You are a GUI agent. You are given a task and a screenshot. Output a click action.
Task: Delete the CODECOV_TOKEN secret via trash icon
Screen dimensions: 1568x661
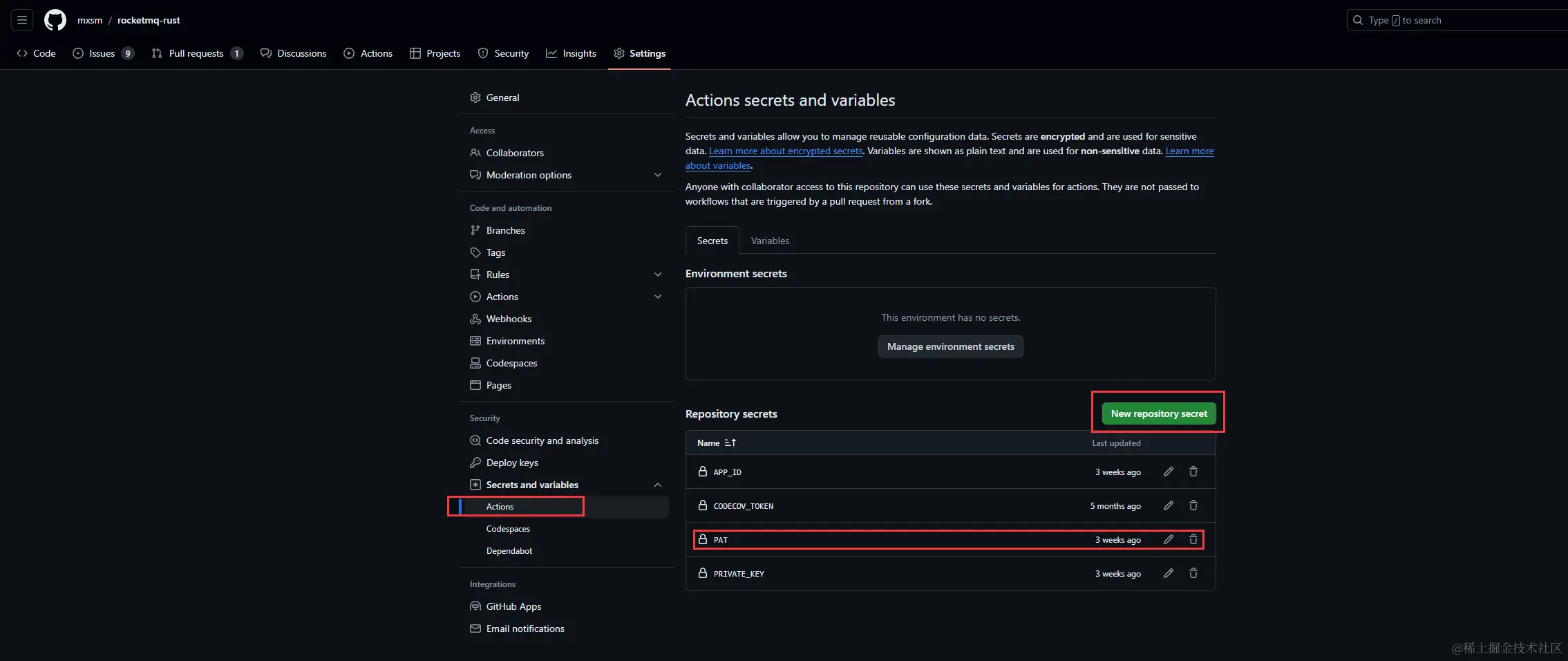(1193, 505)
